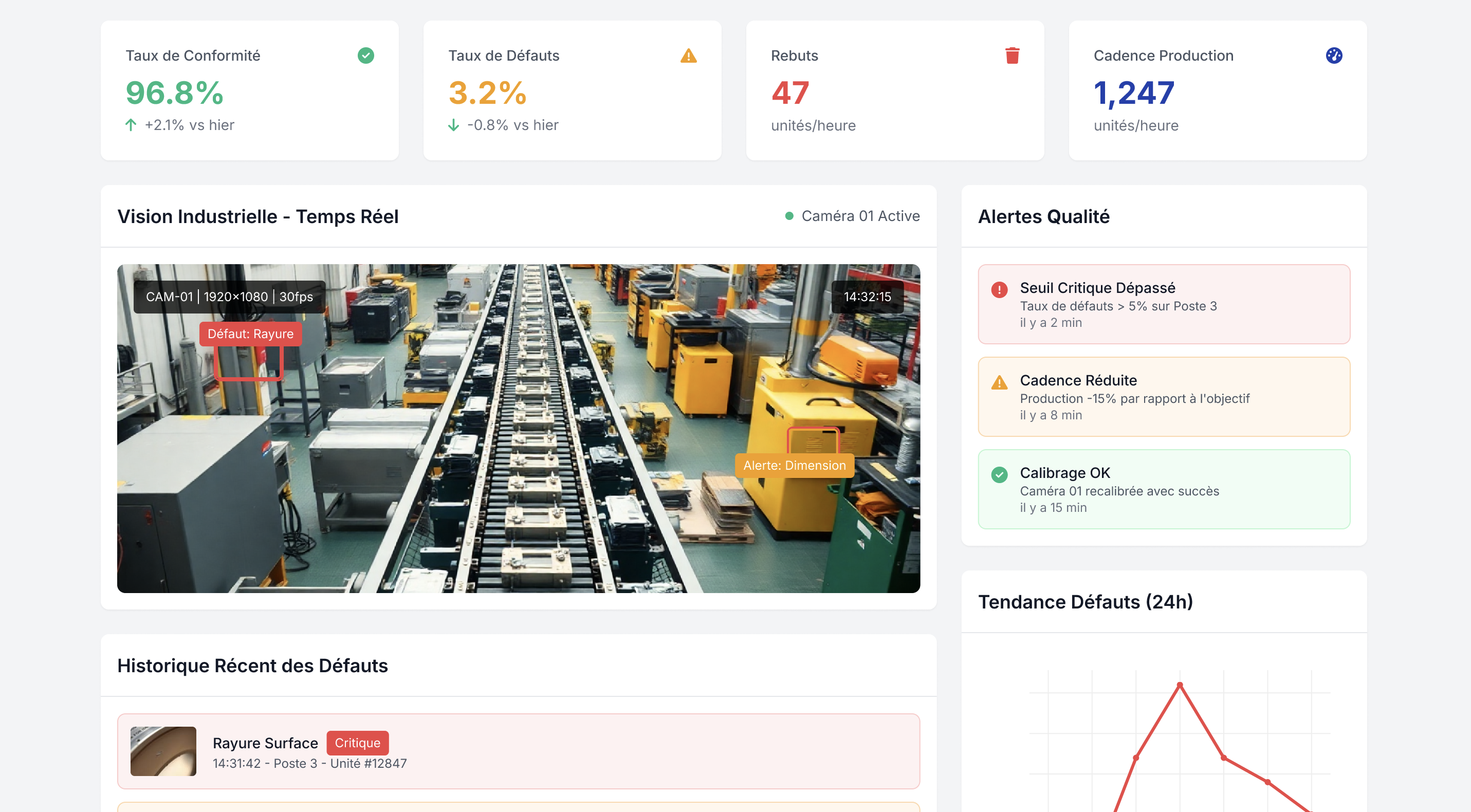The height and width of the screenshot is (812, 1471).
Task: Click the blue gauge icon on Cadence Production
Action: pyautogui.click(x=1333, y=56)
